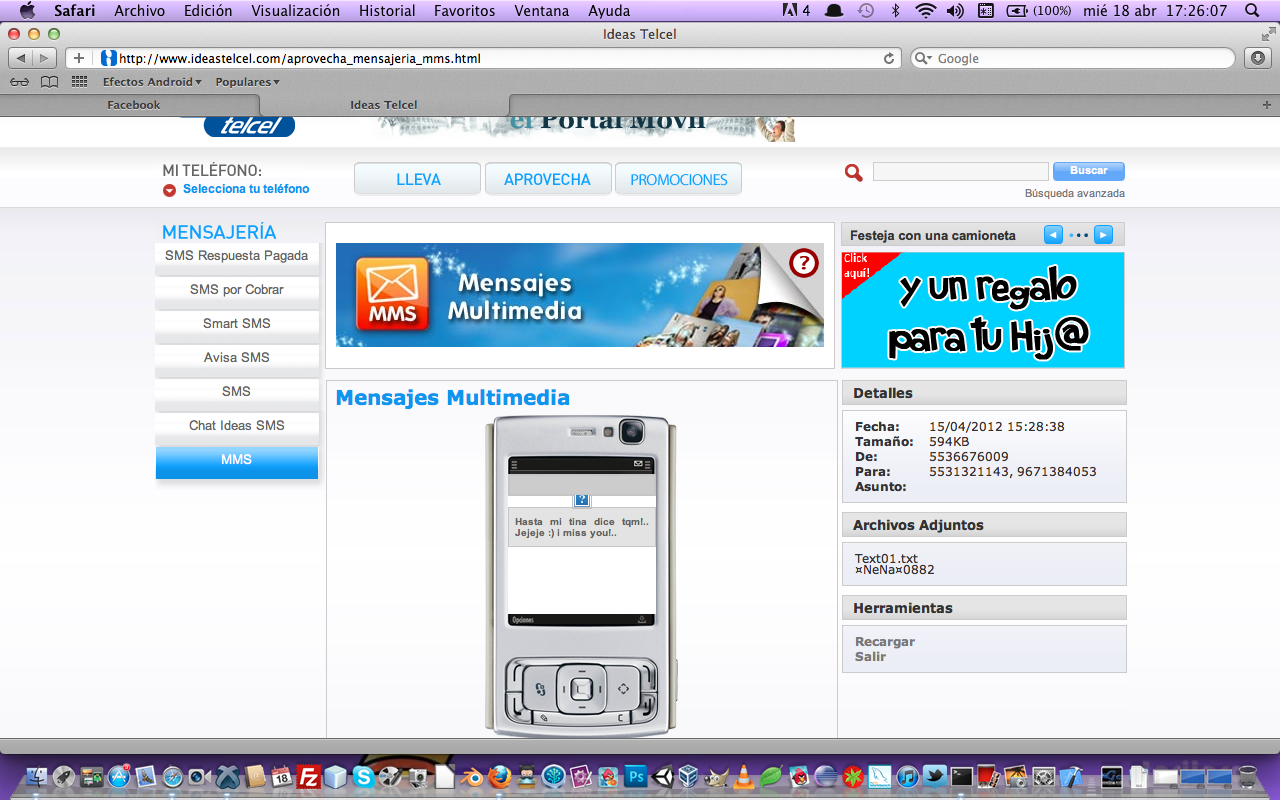Click Salir under Herramientas
1280x800 pixels.
(870, 657)
